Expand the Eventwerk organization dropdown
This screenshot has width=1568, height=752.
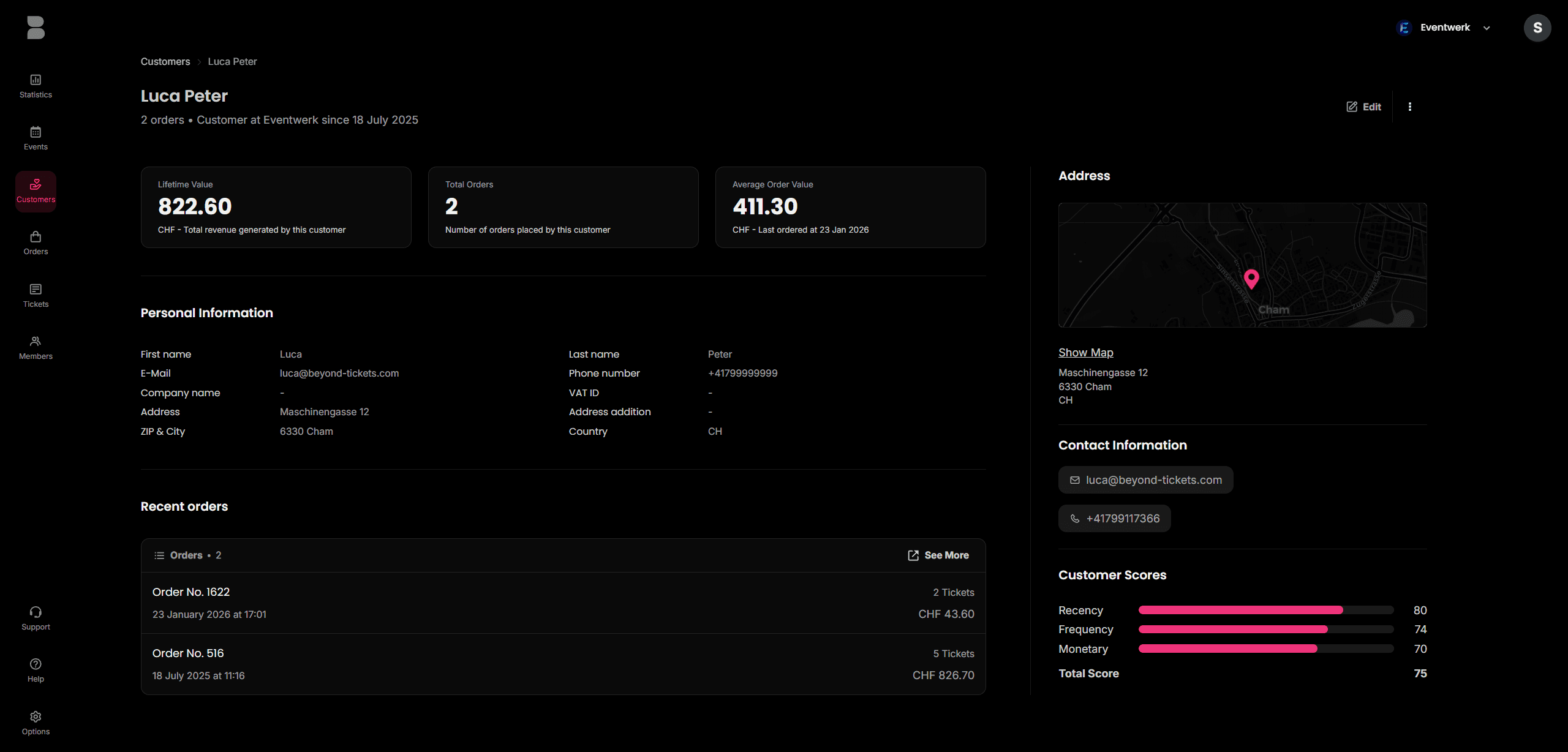click(x=1445, y=28)
